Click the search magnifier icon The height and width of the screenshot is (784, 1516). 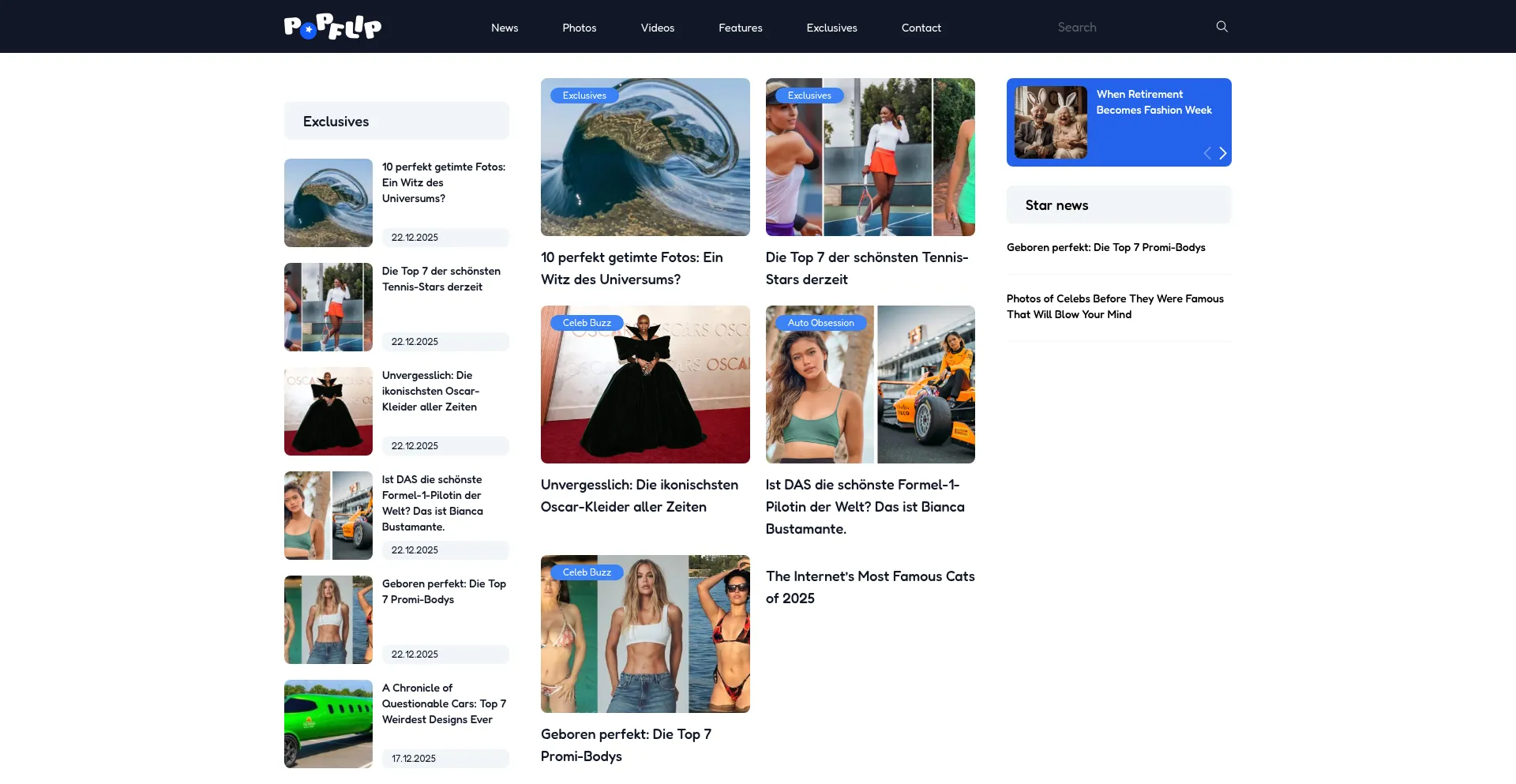1221,27
